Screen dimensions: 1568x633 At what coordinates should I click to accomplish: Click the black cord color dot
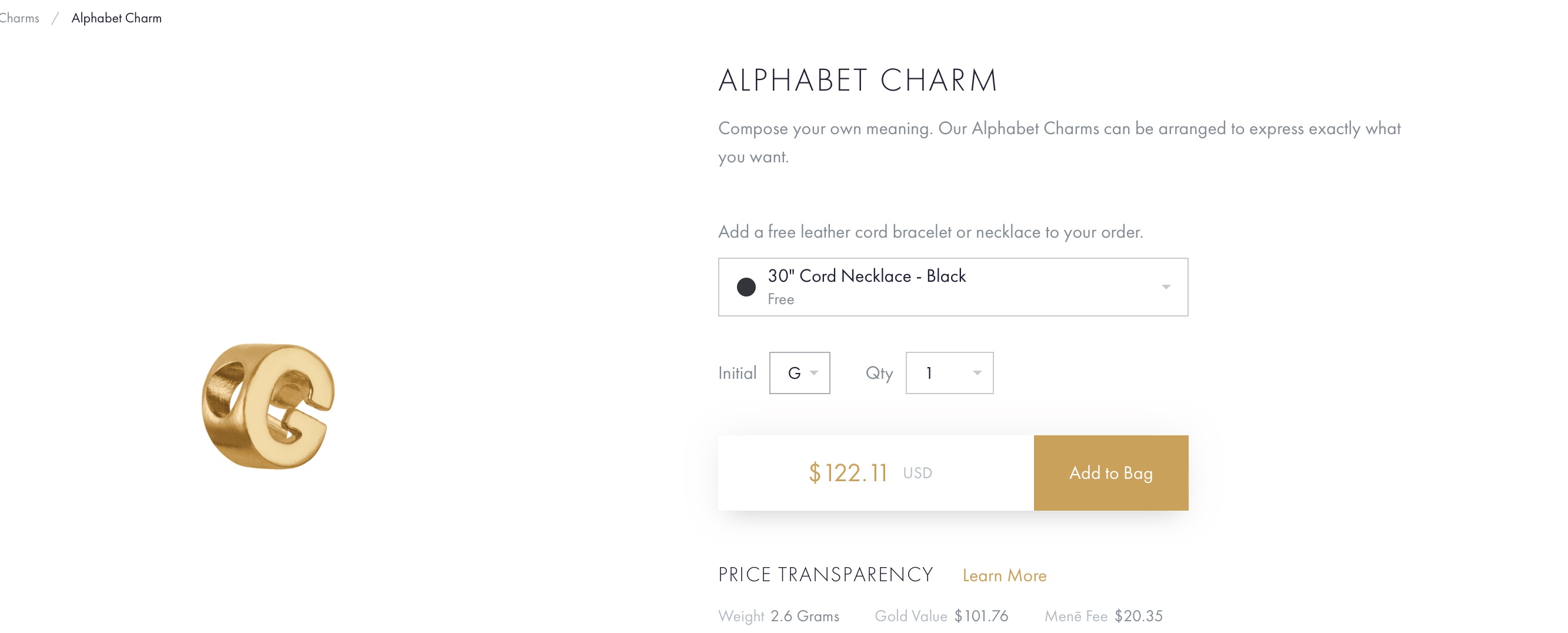coord(746,286)
